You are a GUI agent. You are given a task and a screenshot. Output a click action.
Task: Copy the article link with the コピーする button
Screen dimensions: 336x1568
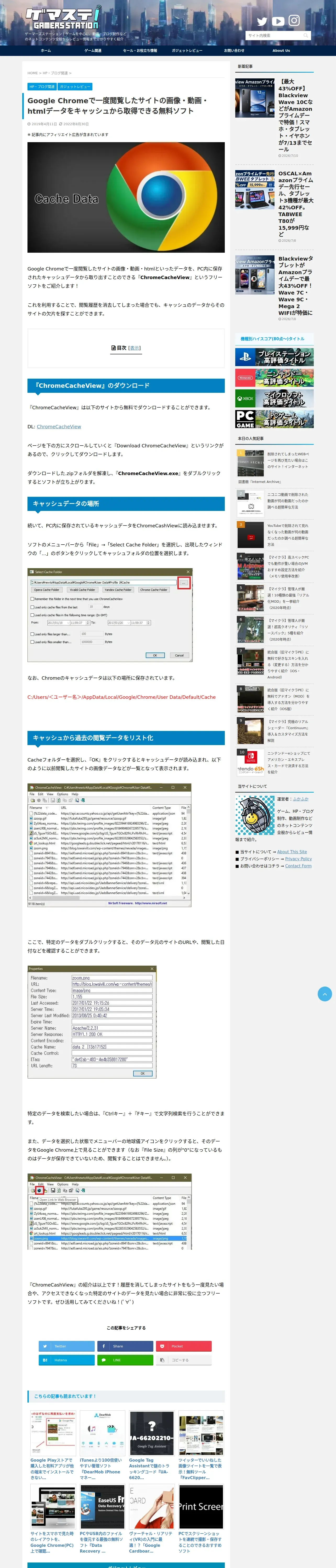(x=183, y=1360)
